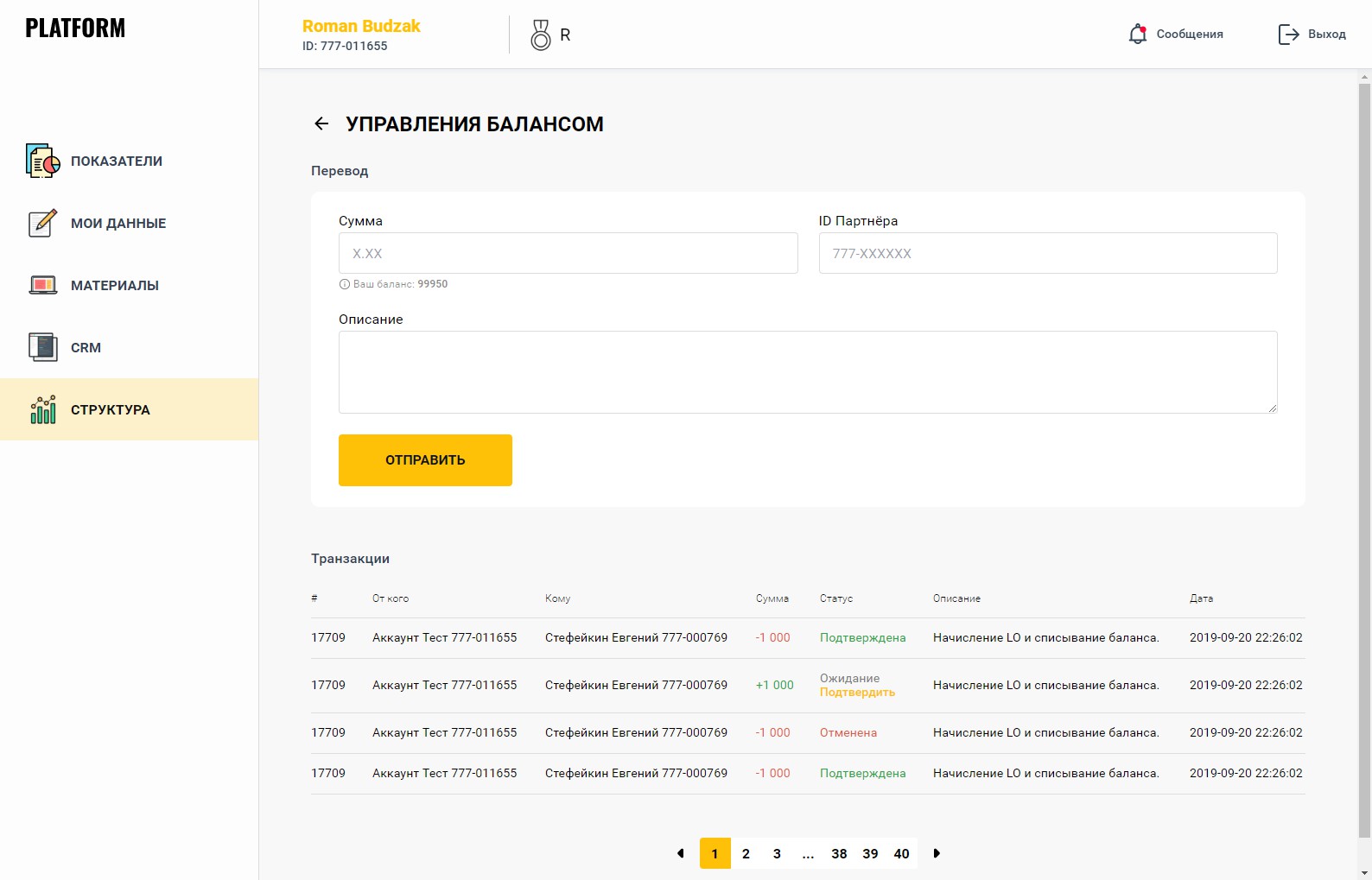The height and width of the screenshot is (880, 1372).
Task: Click the back arrow beside Управления балансом
Action: [321, 123]
